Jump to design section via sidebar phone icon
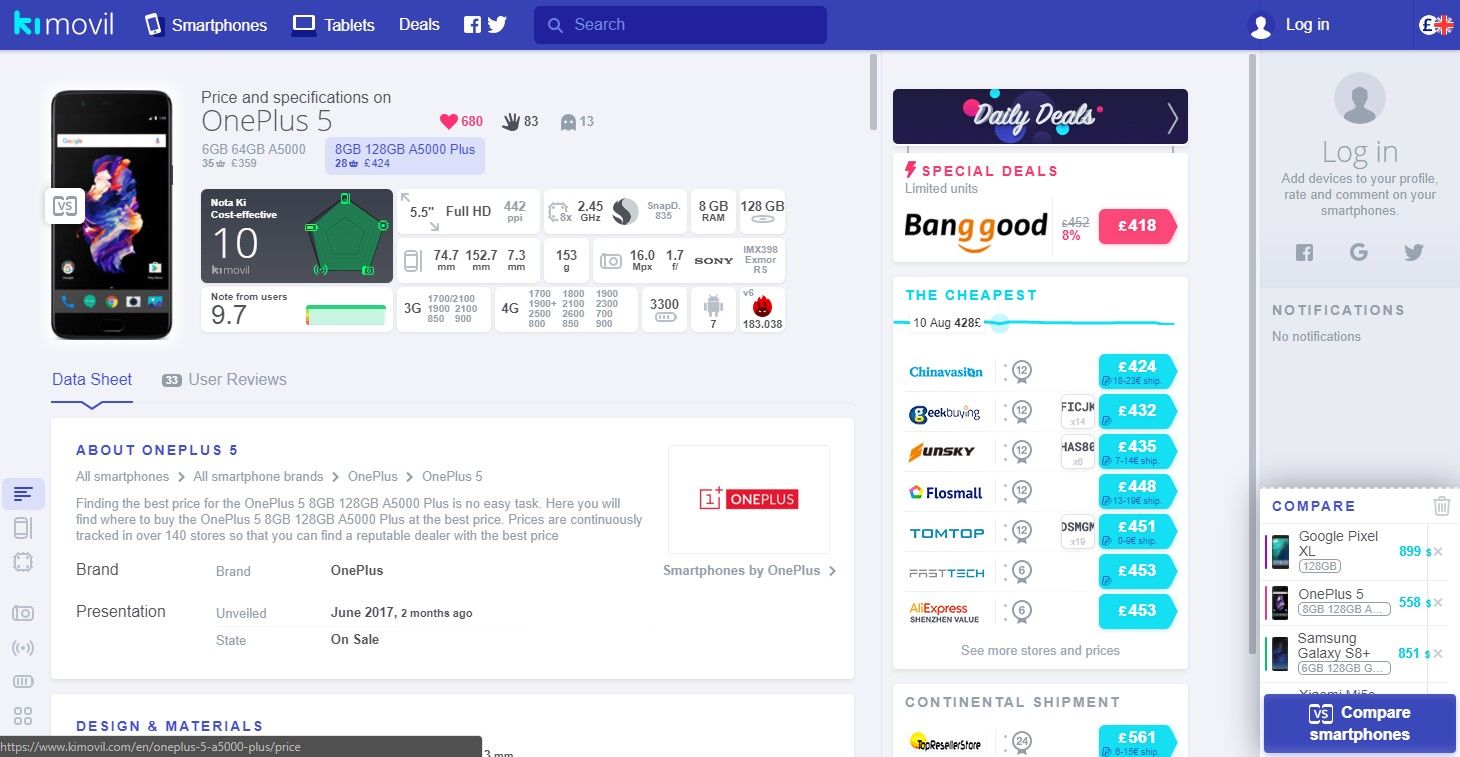The height and width of the screenshot is (757, 1460). (x=23, y=528)
